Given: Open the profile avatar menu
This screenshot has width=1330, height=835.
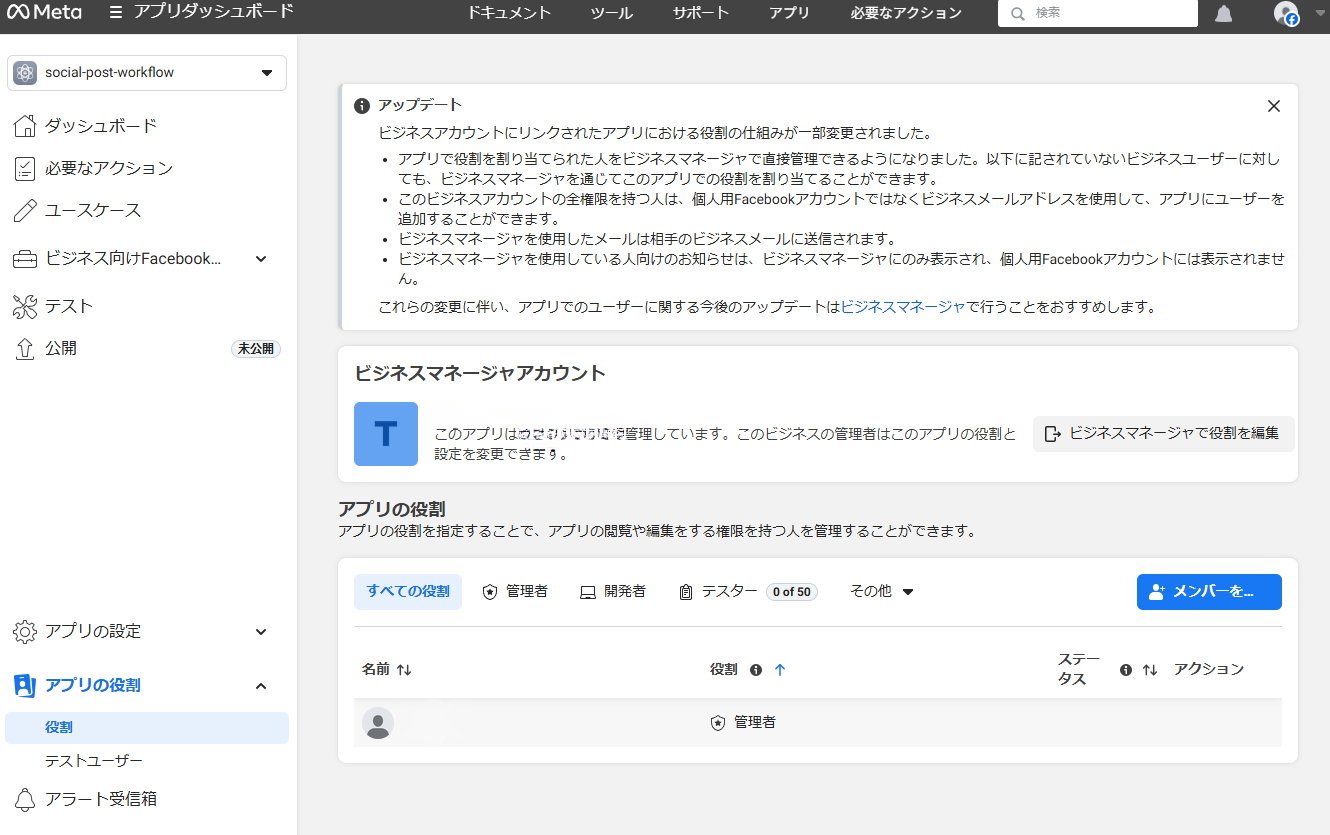Looking at the screenshot, I should click(1286, 13).
